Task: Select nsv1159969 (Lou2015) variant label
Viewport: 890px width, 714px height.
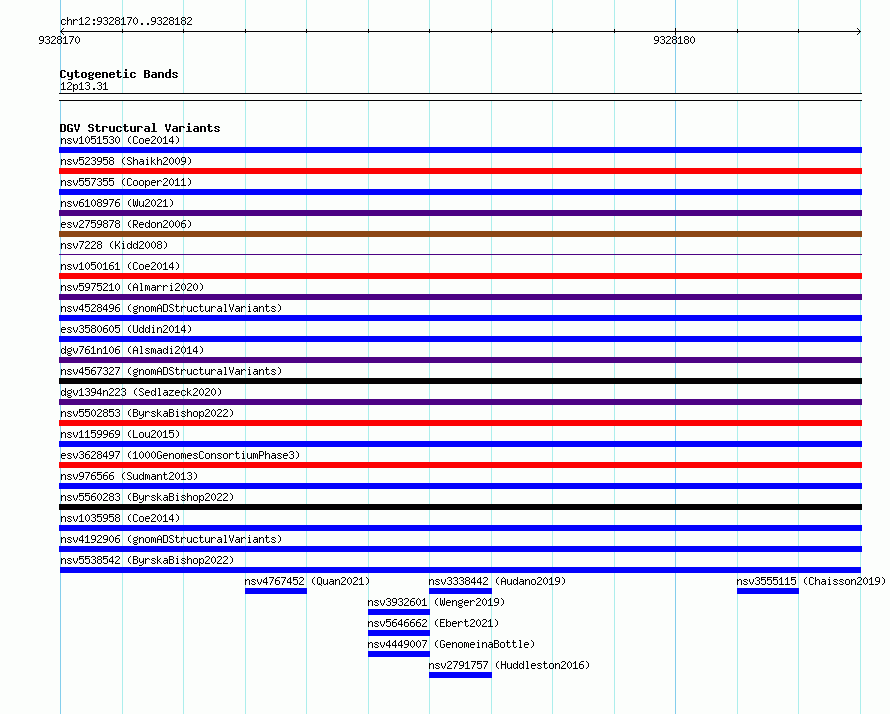Action: click(120, 434)
